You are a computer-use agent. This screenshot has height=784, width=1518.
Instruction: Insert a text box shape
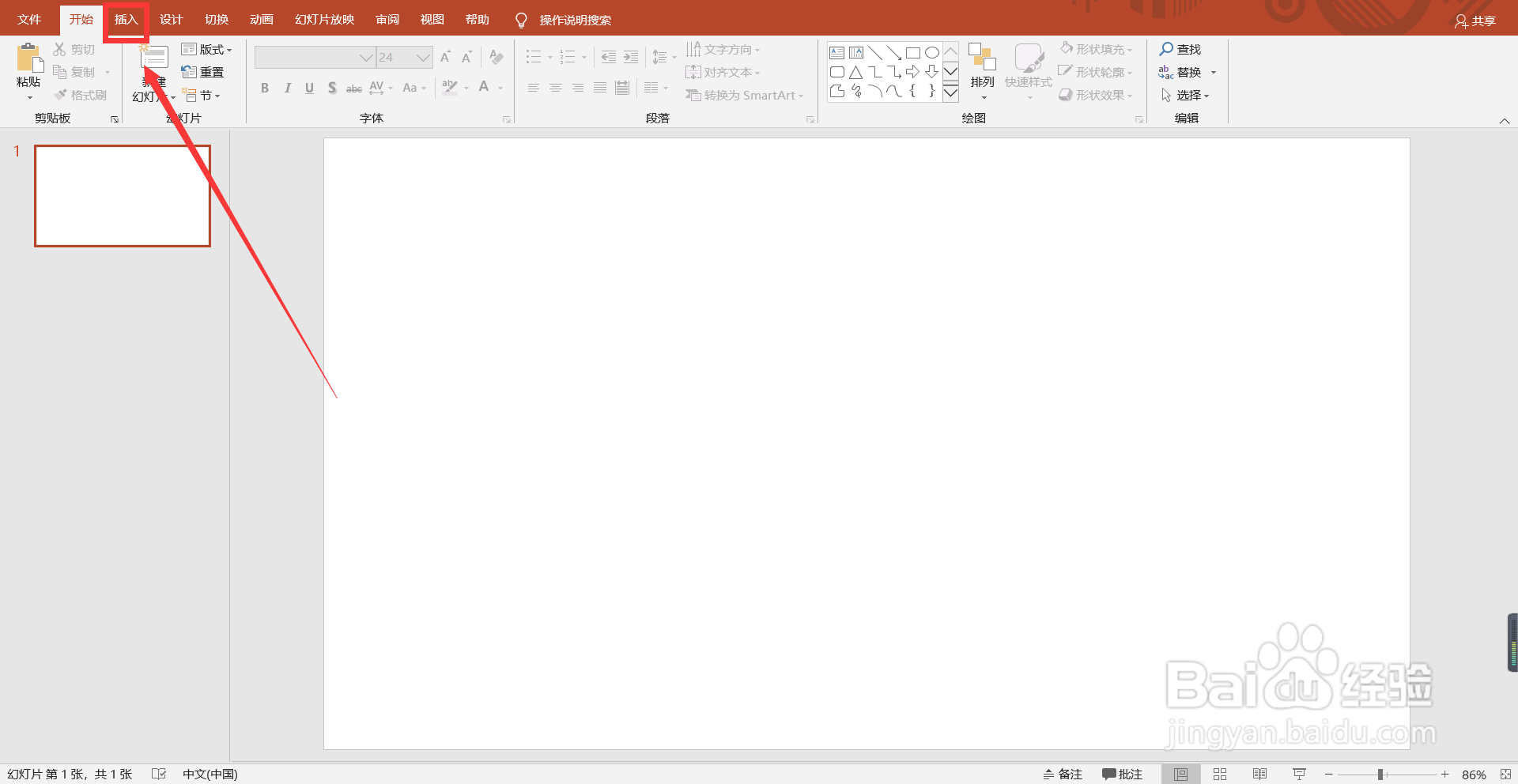point(837,53)
